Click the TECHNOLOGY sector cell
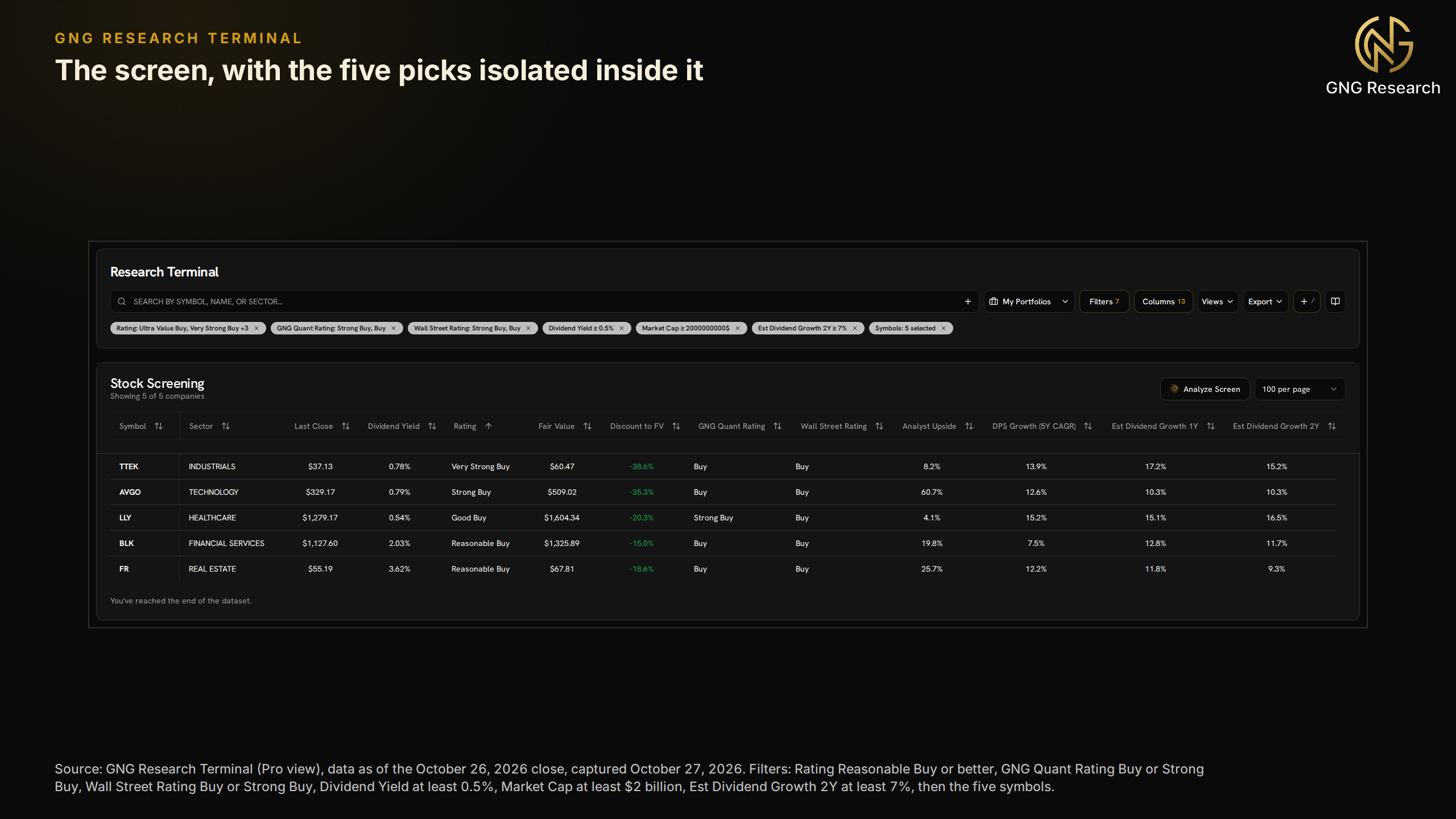The image size is (1456, 819). click(x=213, y=492)
